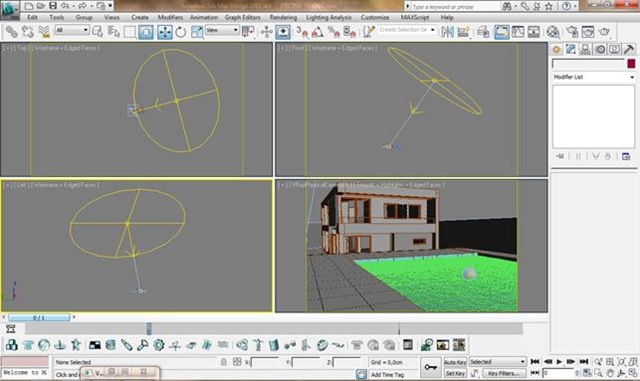This screenshot has width=640, height=381.
Task: Click the teapot Render Production icon
Action: coord(604,32)
